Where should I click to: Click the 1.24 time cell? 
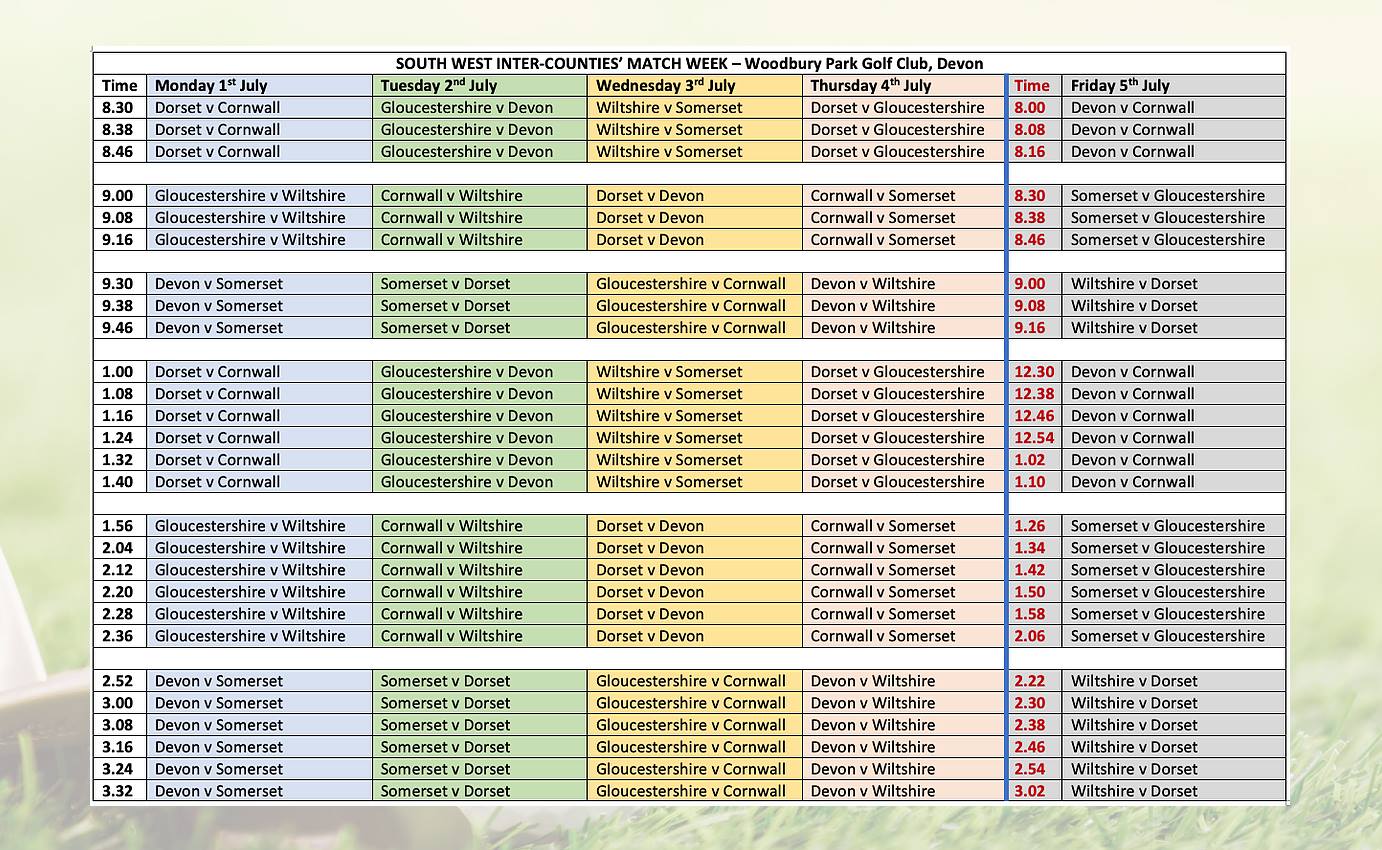pos(120,437)
